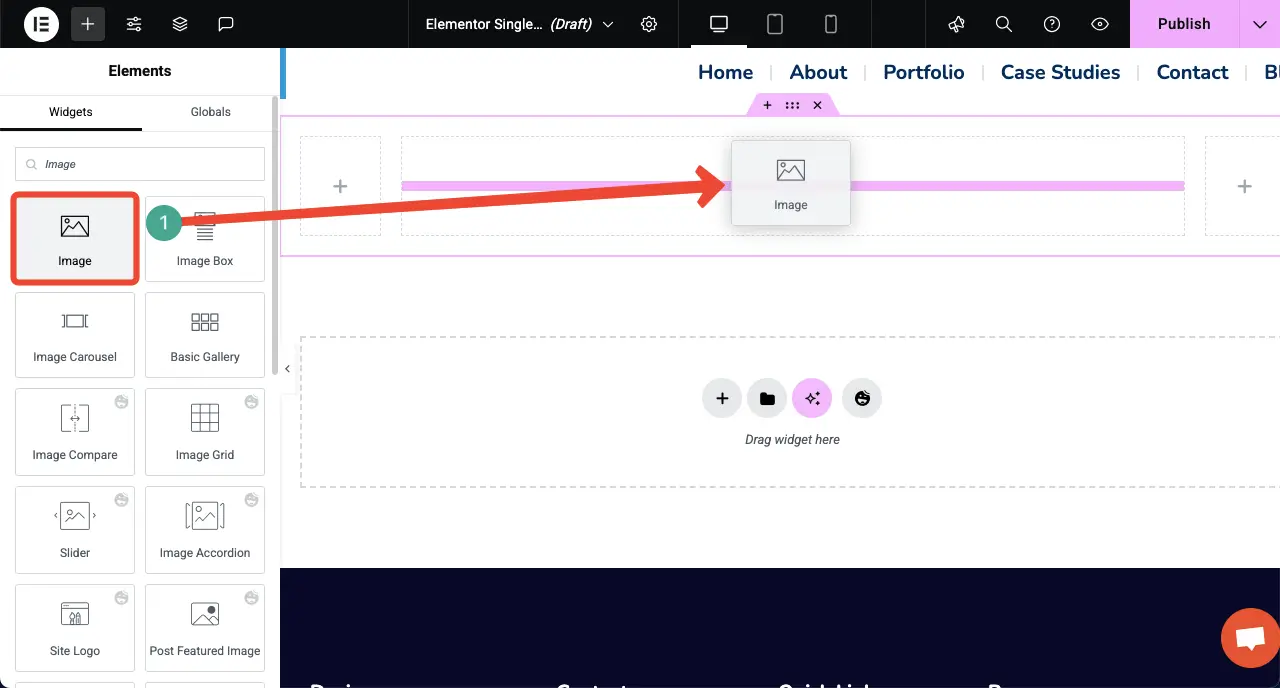Select the Image Carousel widget

(75, 334)
